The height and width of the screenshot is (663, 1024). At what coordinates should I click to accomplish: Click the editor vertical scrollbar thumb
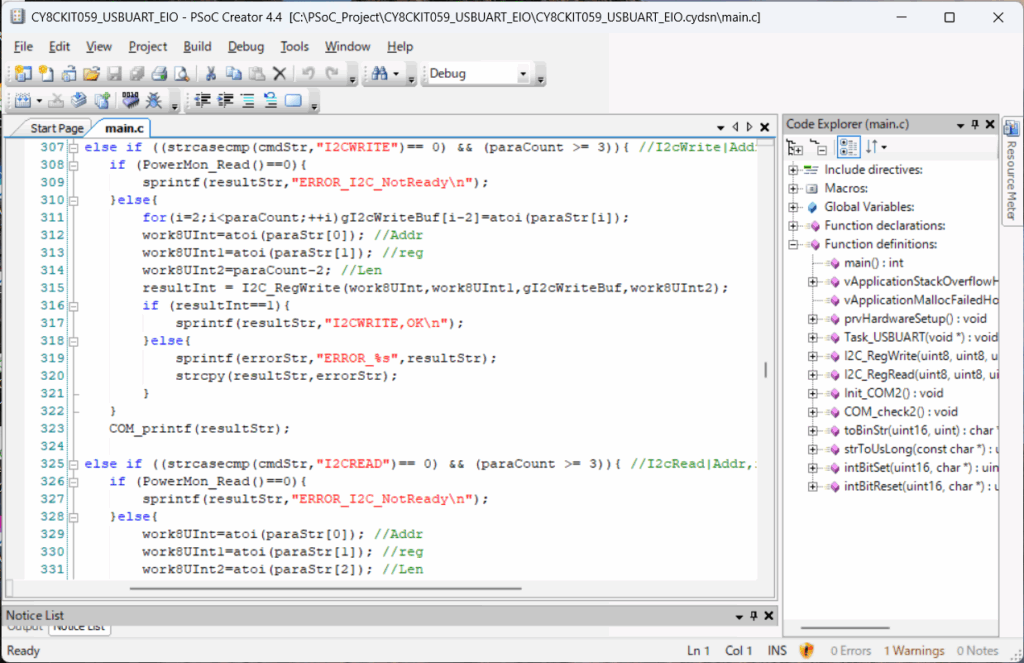765,370
